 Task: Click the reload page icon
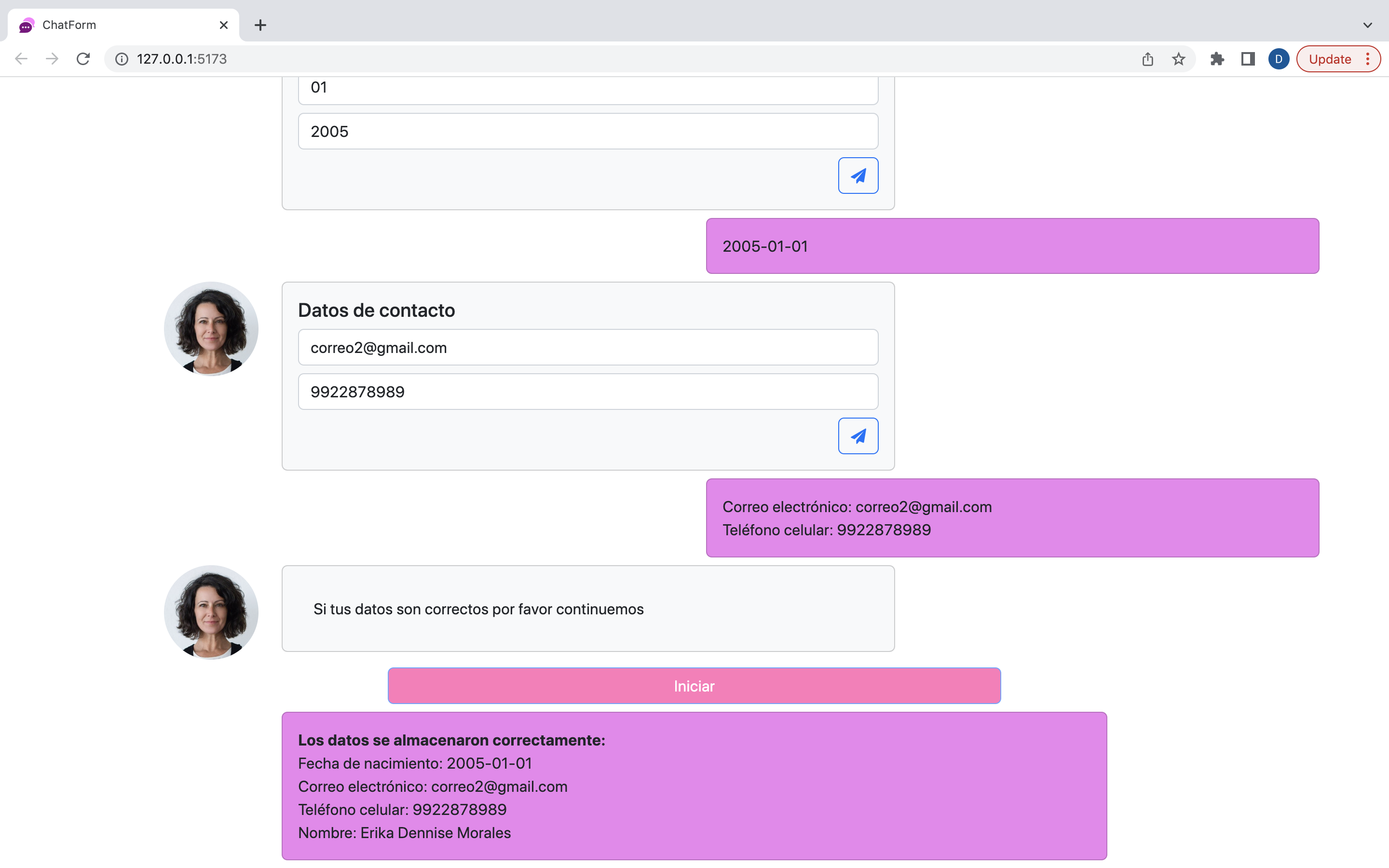point(83,58)
